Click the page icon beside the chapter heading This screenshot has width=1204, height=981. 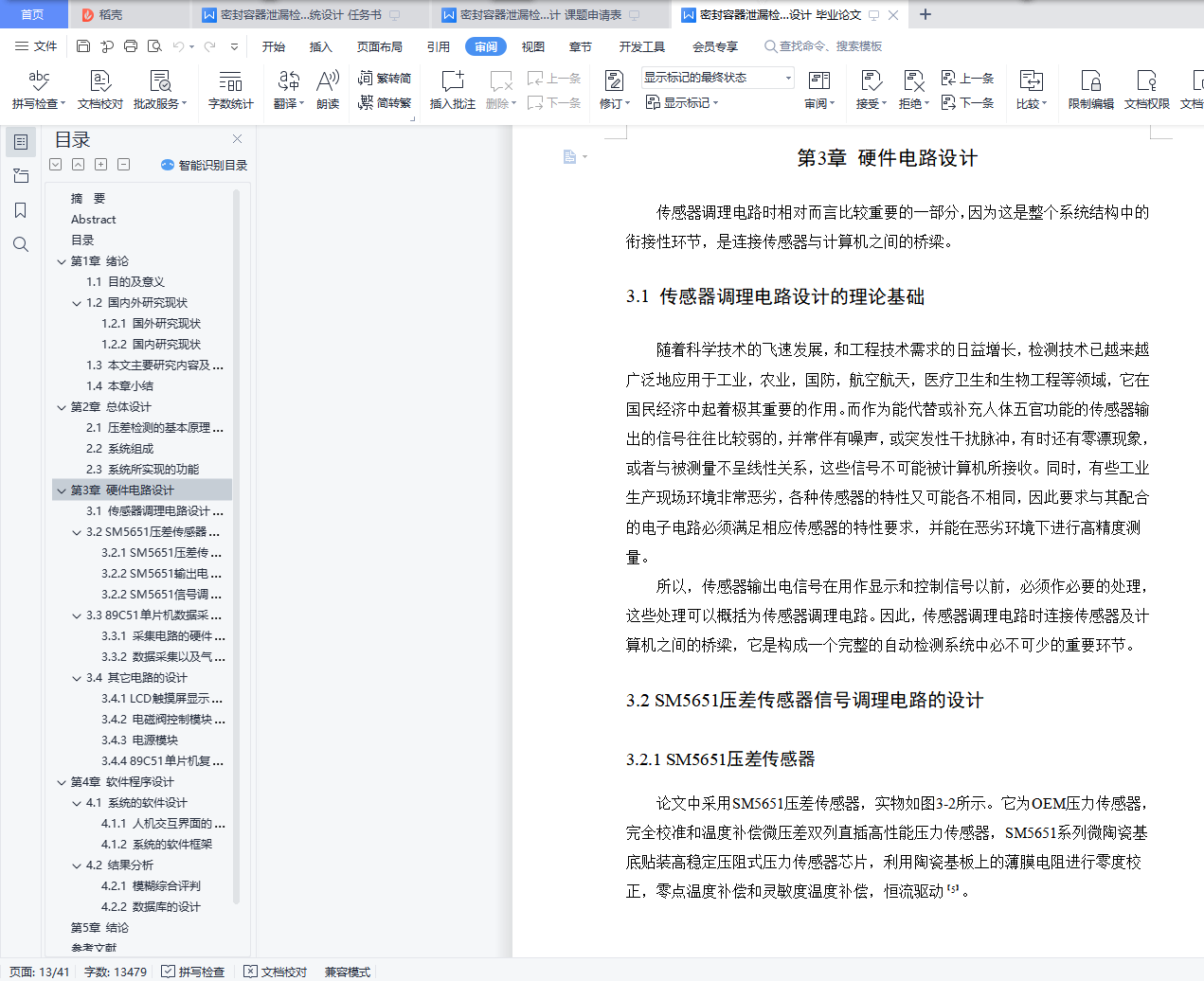[569, 157]
